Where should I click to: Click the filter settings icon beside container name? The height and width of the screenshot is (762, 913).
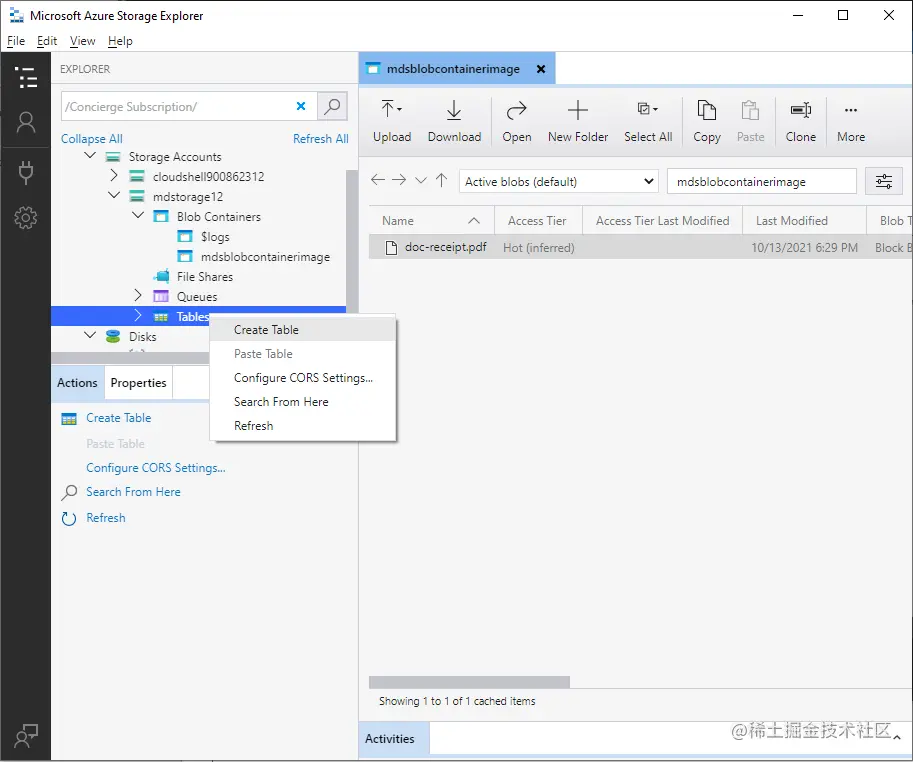[x=883, y=181]
